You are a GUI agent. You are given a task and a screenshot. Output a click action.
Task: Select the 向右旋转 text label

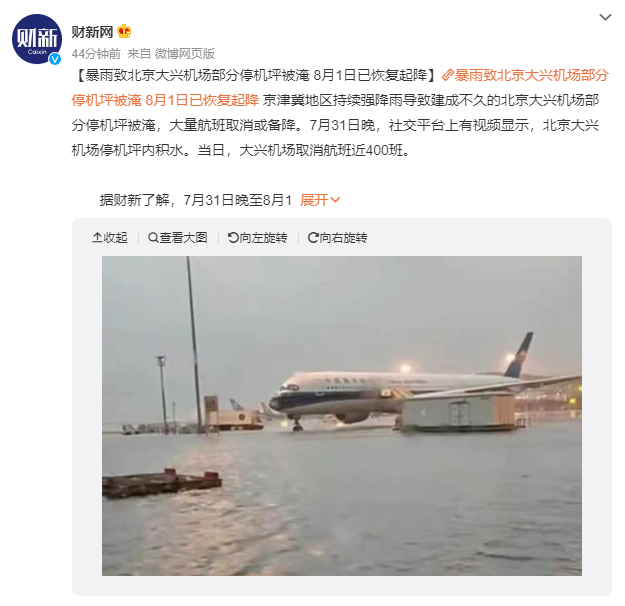pos(343,238)
